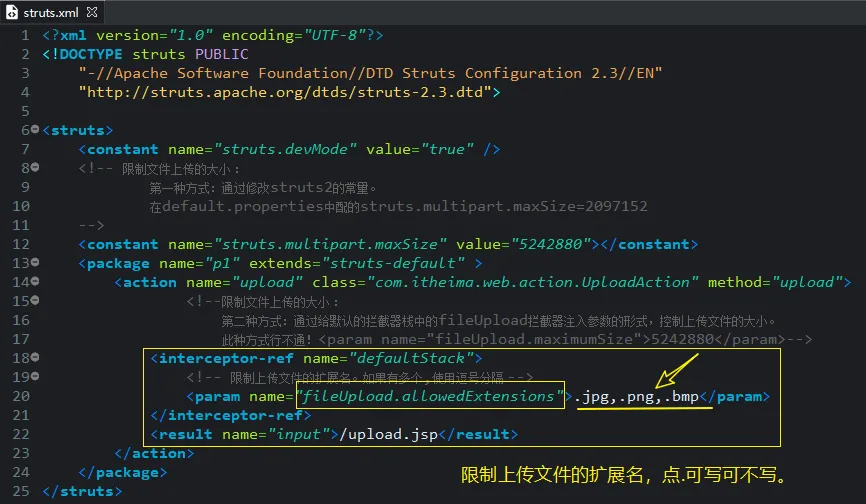Click the "UTF-8" encoding value on line 1
866x504 pixels.
pos(335,35)
